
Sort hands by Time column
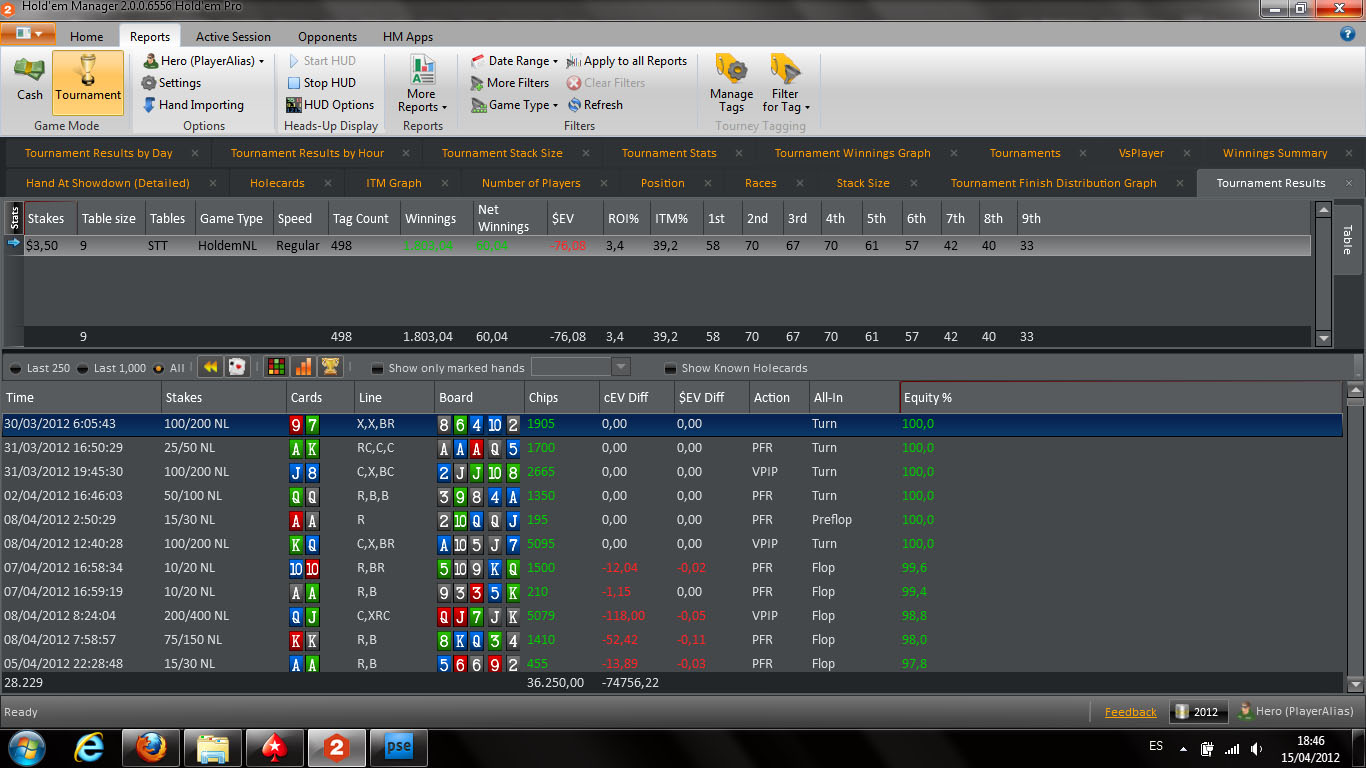coord(81,397)
